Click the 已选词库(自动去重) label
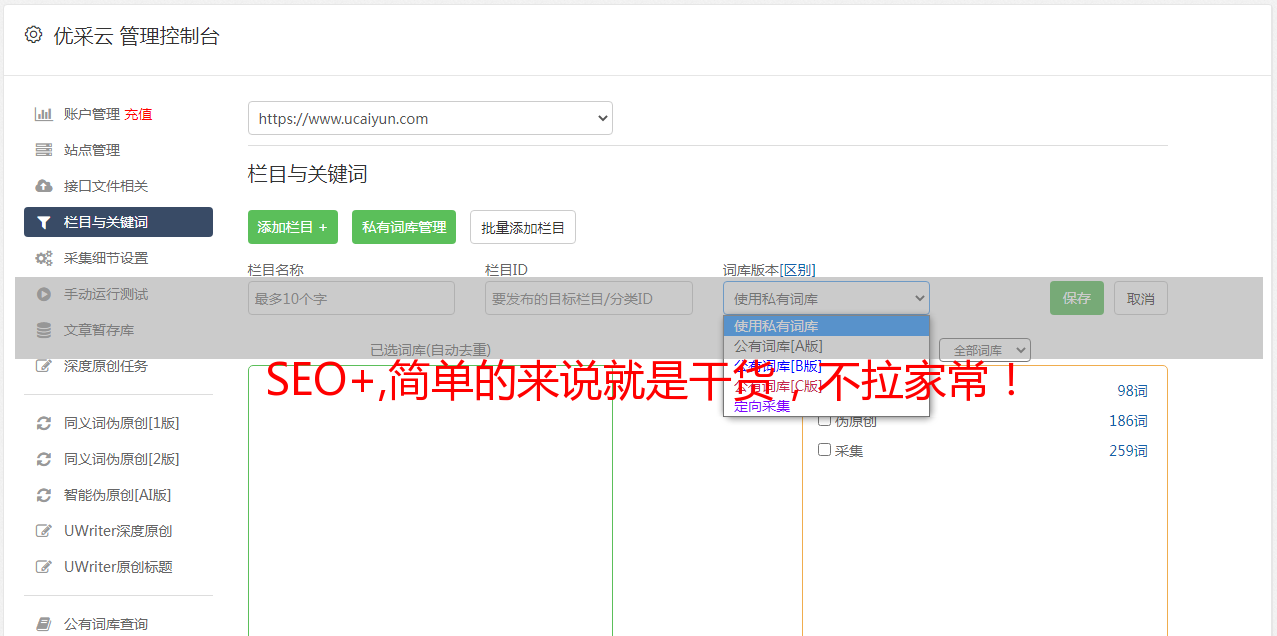This screenshot has width=1277, height=636. pos(430,350)
